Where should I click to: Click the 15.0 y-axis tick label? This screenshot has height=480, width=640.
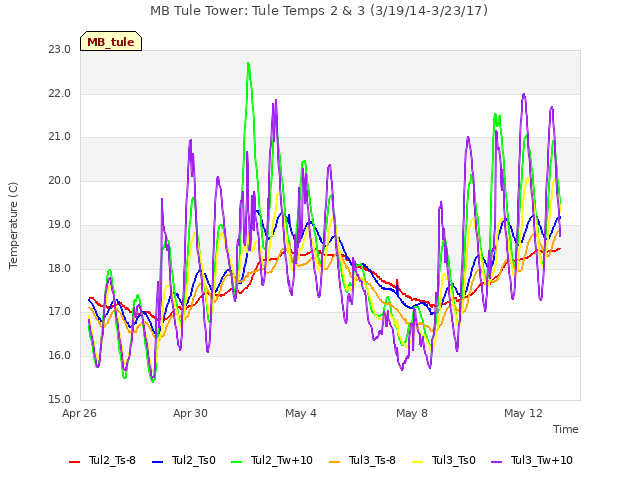(60, 399)
